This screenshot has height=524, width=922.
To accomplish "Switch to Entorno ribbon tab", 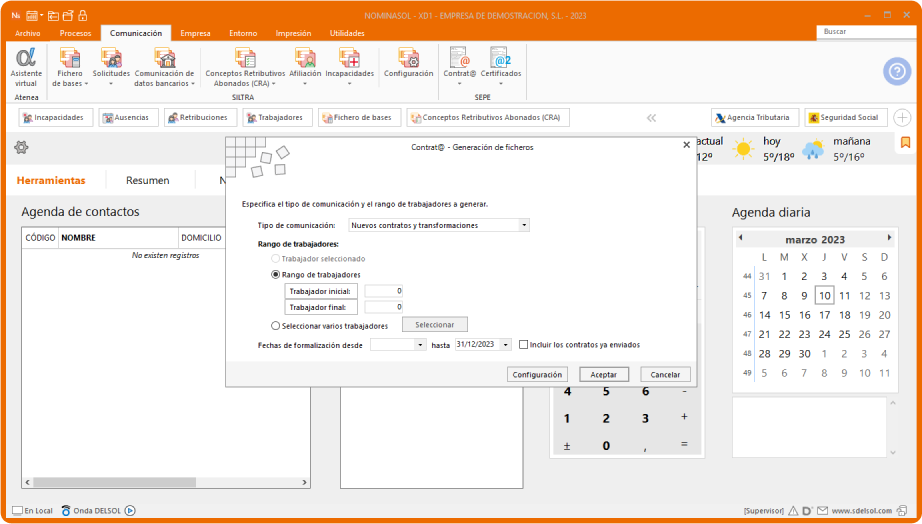I will tap(243, 34).
